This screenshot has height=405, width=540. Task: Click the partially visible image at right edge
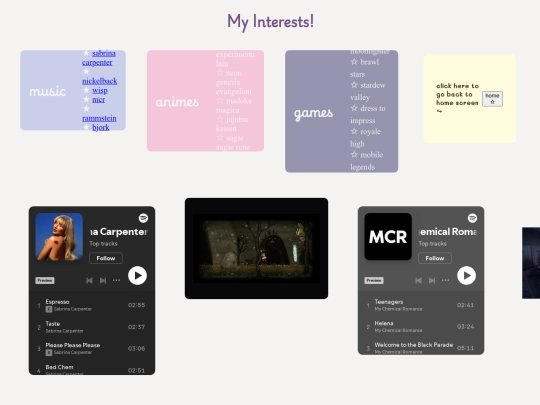[531, 263]
